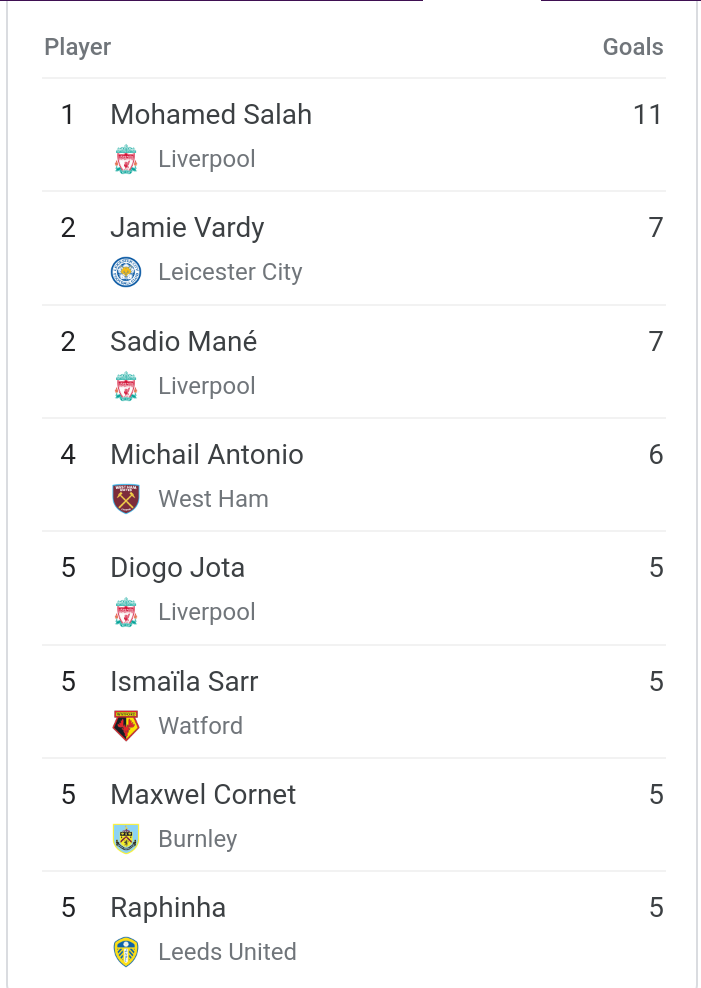
Task: Click the Burnley club crest
Action: click(126, 839)
